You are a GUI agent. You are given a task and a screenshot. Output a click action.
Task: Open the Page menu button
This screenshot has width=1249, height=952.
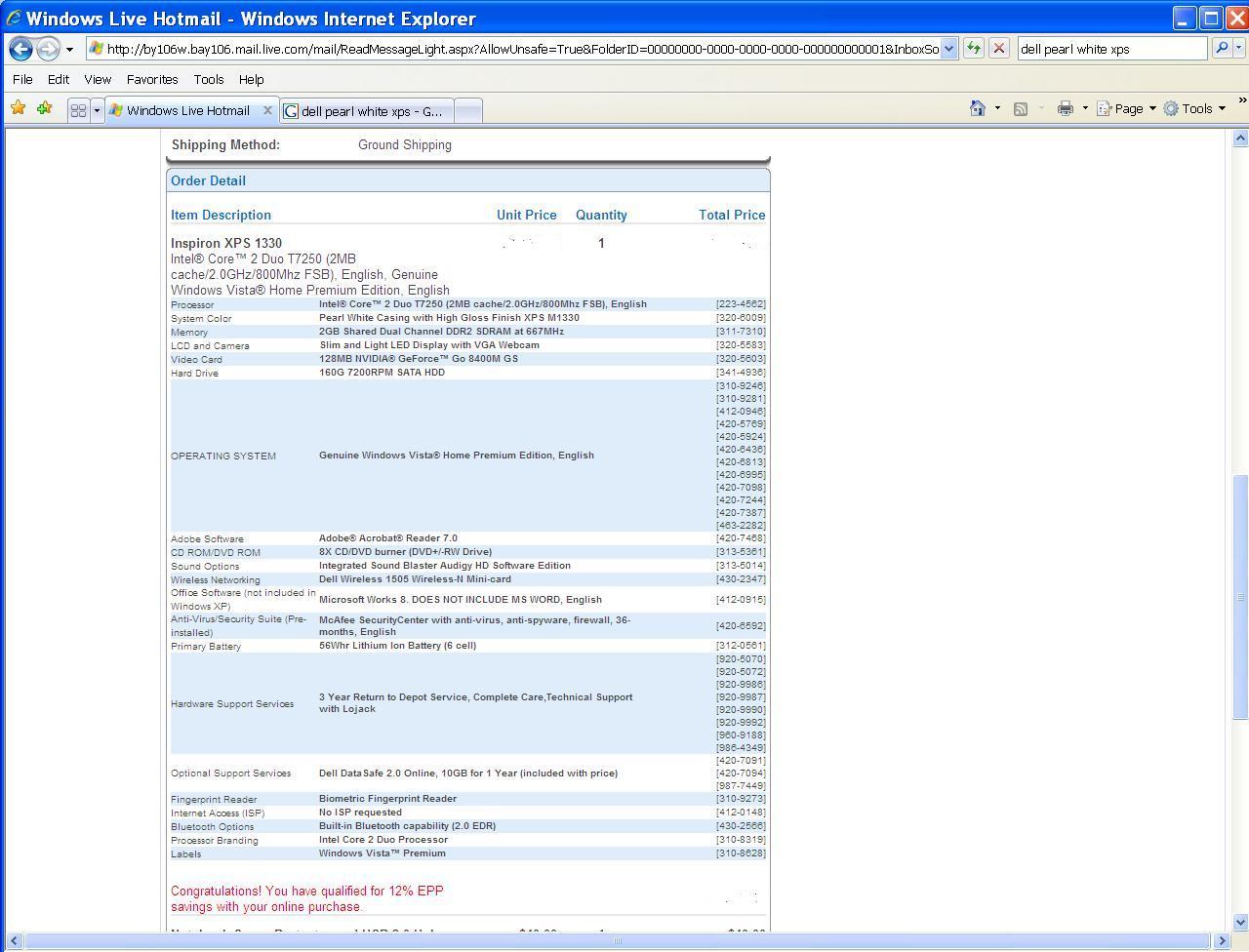(x=1126, y=108)
